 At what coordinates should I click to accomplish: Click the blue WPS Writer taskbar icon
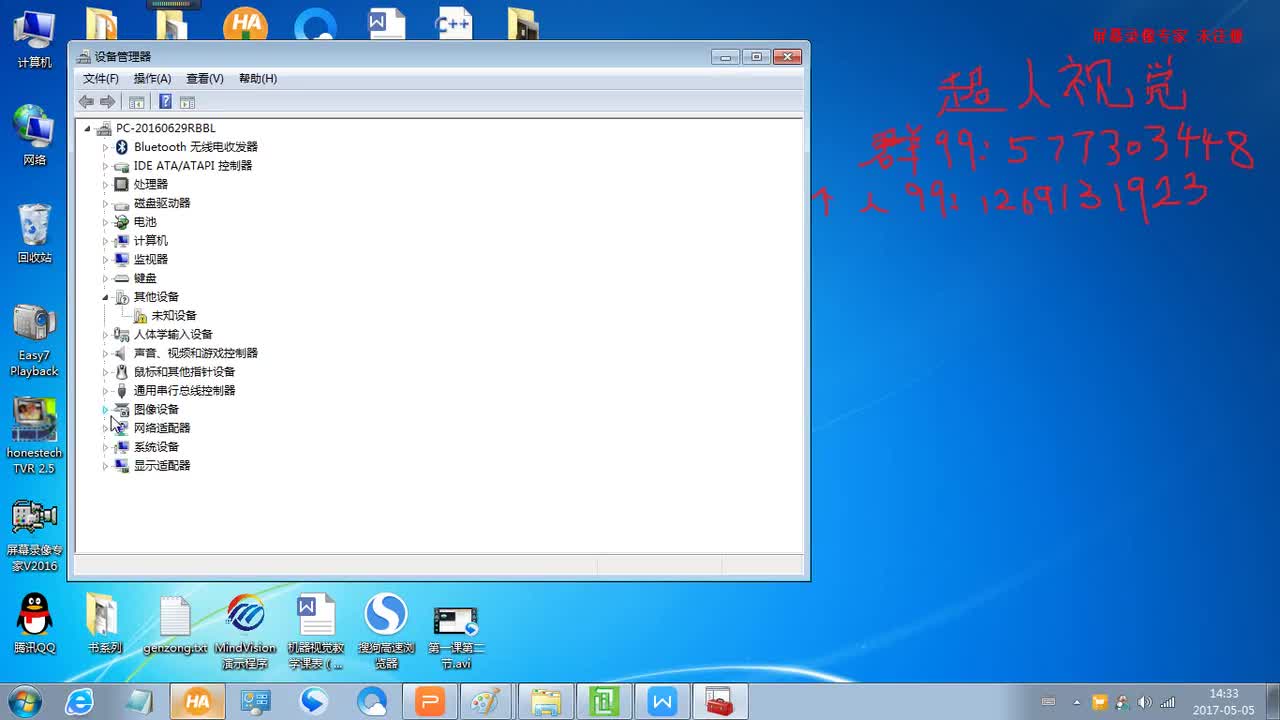(x=662, y=702)
